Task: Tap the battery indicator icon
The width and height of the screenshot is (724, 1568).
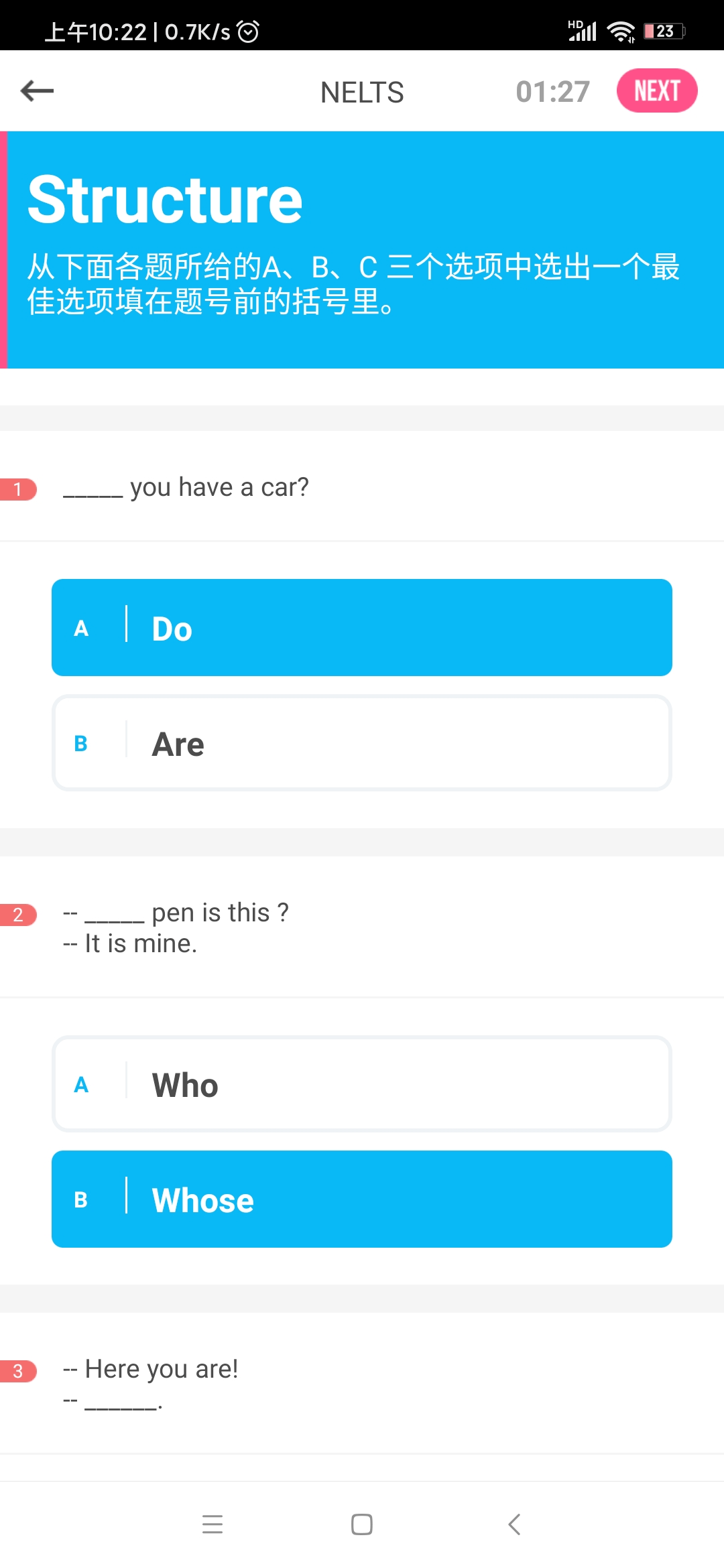Action: (x=664, y=31)
